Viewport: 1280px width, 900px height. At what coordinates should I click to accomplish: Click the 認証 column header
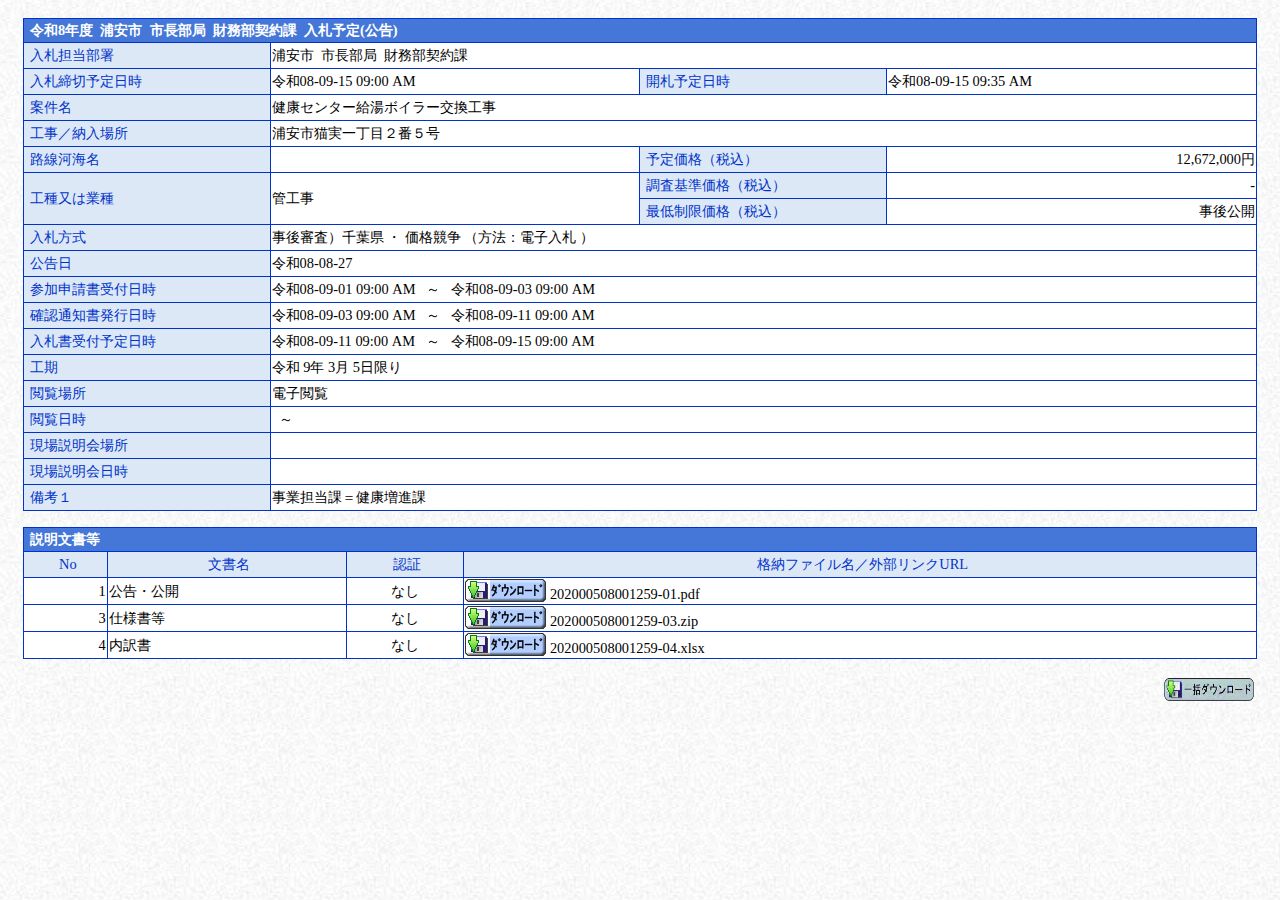pos(406,564)
